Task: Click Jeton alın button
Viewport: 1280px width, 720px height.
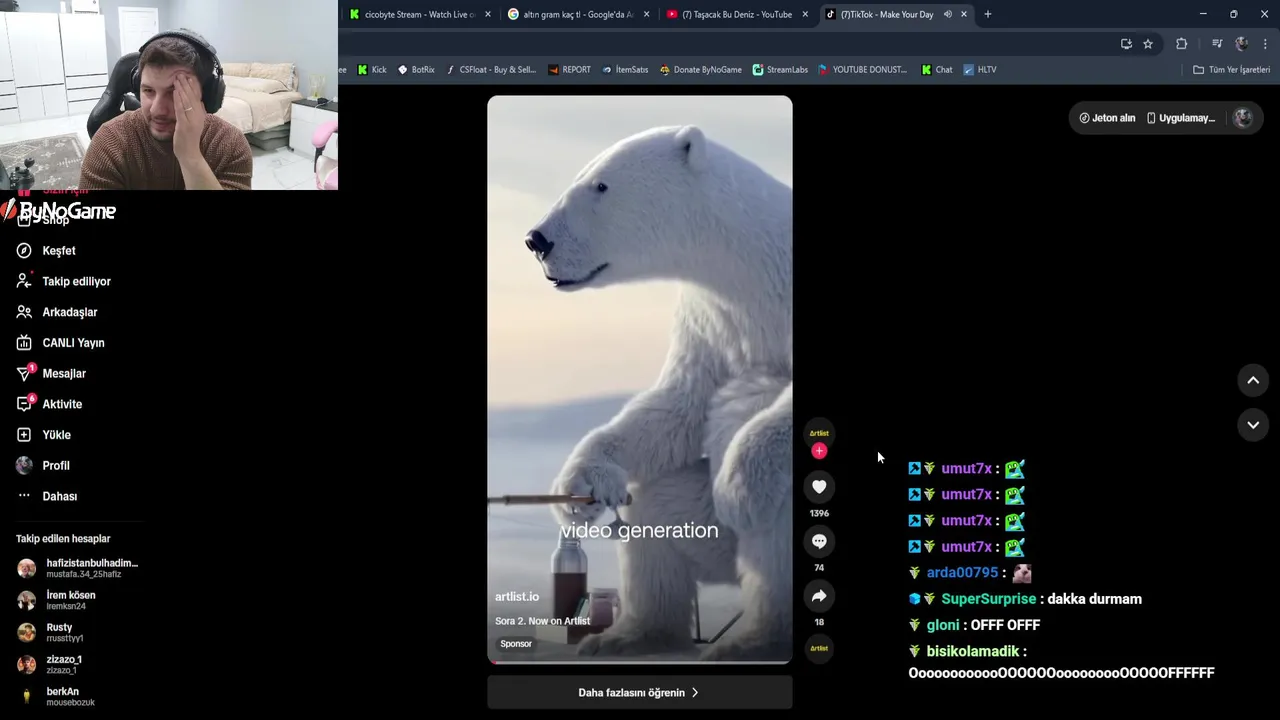Action: [1107, 118]
